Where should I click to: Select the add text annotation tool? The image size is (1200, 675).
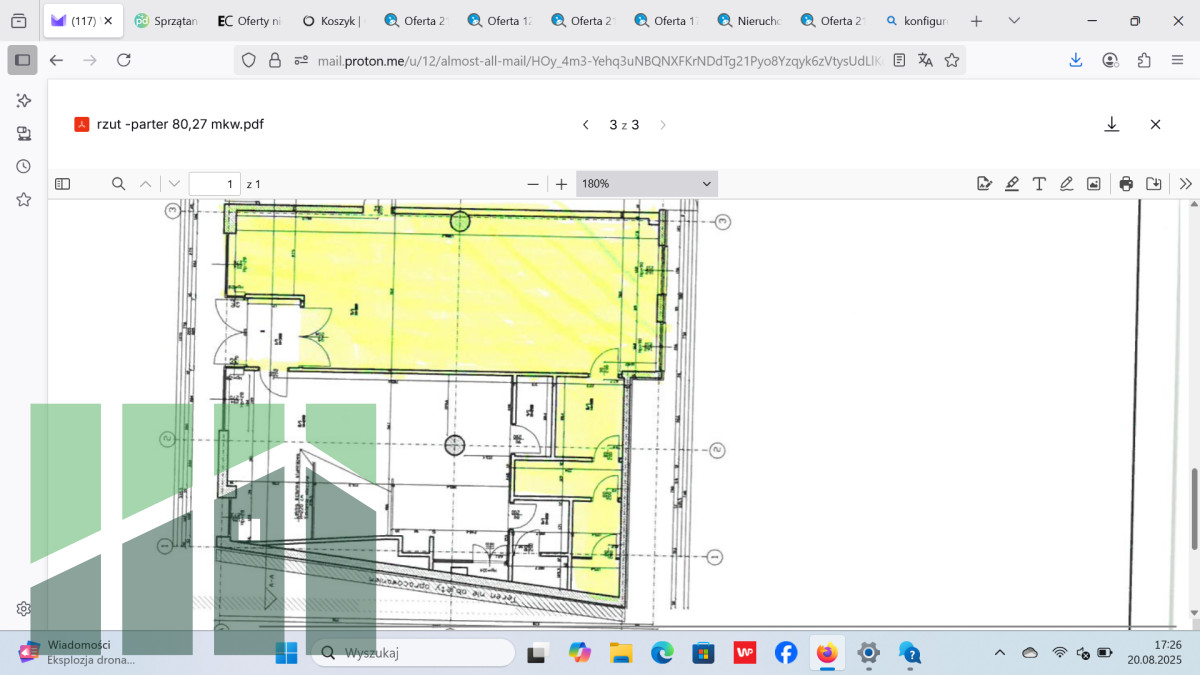(x=1039, y=184)
